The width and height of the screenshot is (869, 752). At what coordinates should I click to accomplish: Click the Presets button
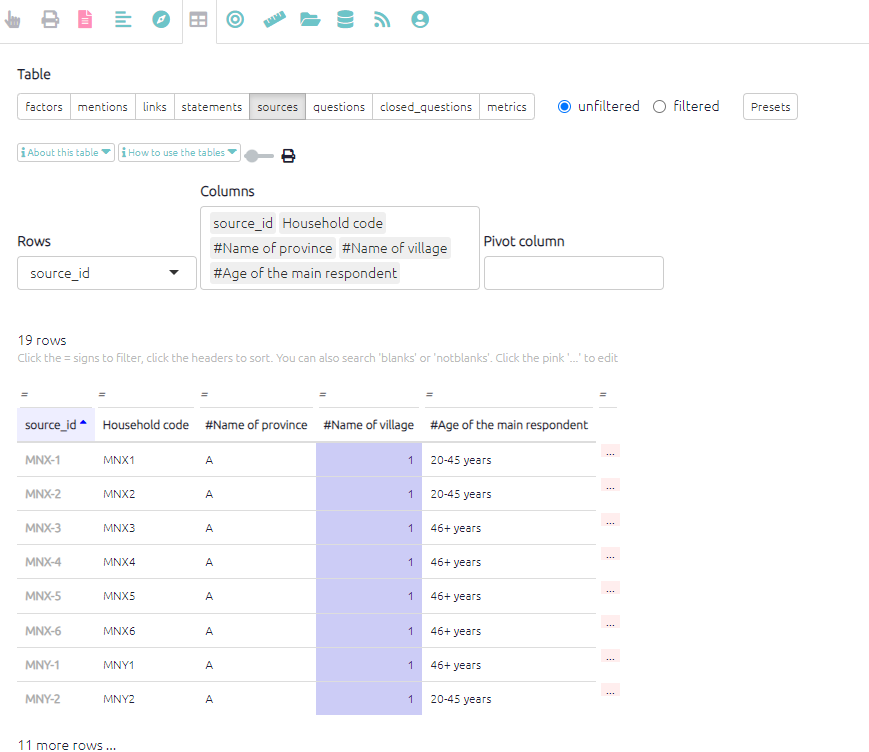point(770,107)
